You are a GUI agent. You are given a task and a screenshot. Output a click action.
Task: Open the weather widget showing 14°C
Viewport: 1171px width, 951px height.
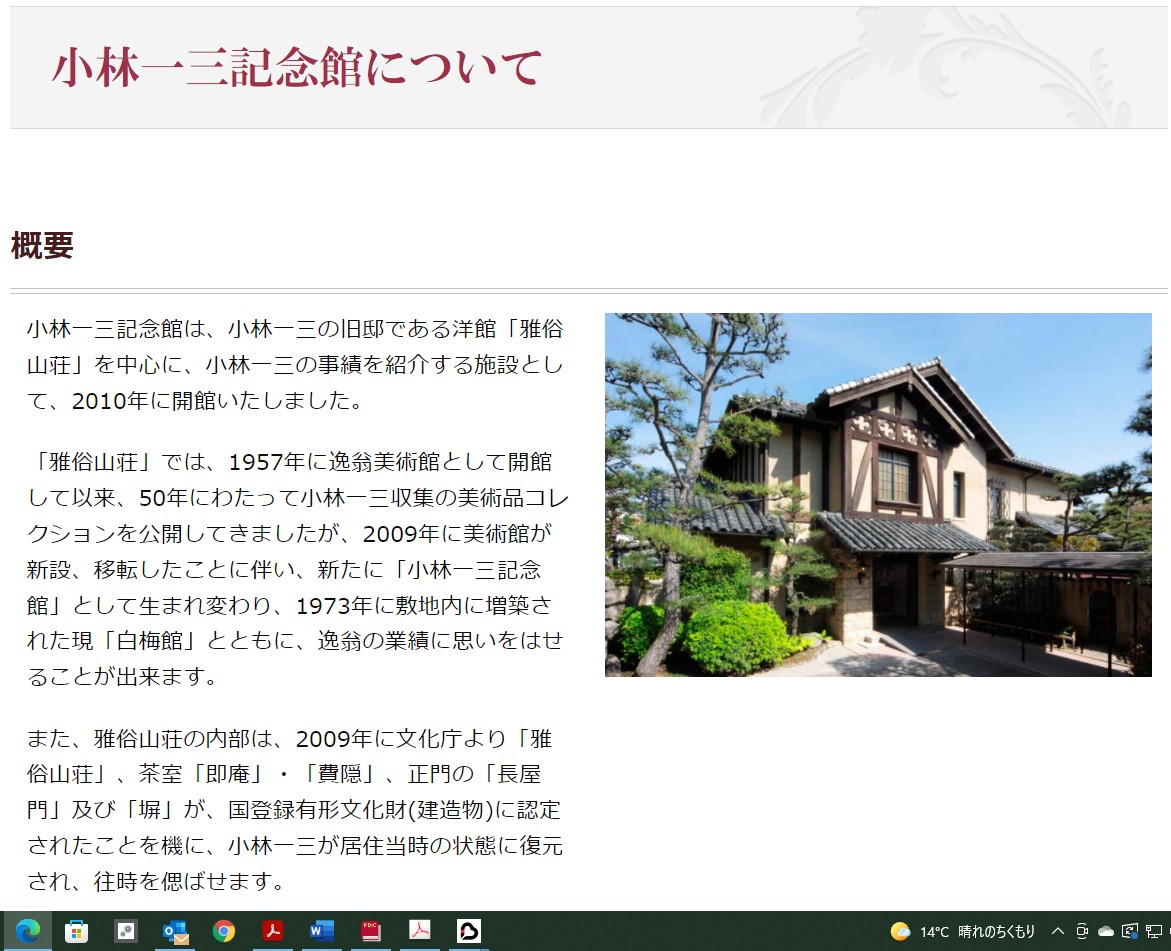963,932
